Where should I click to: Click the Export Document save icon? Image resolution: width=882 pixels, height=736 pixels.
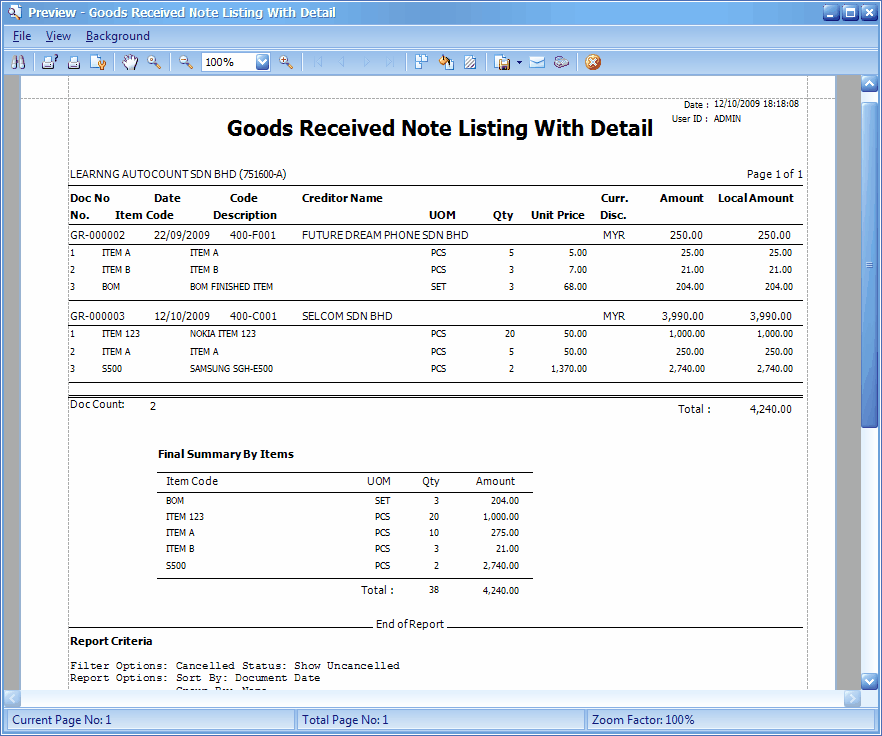tap(503, 62)
